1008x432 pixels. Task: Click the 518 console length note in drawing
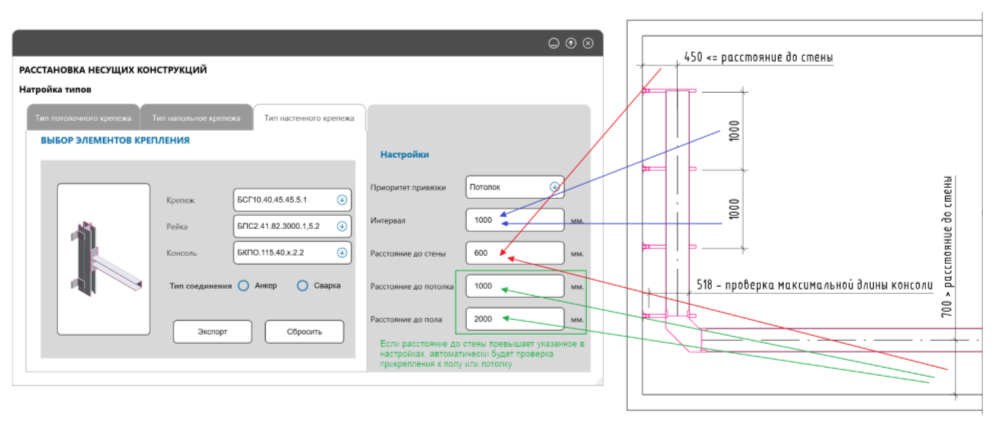coord(814,285)
